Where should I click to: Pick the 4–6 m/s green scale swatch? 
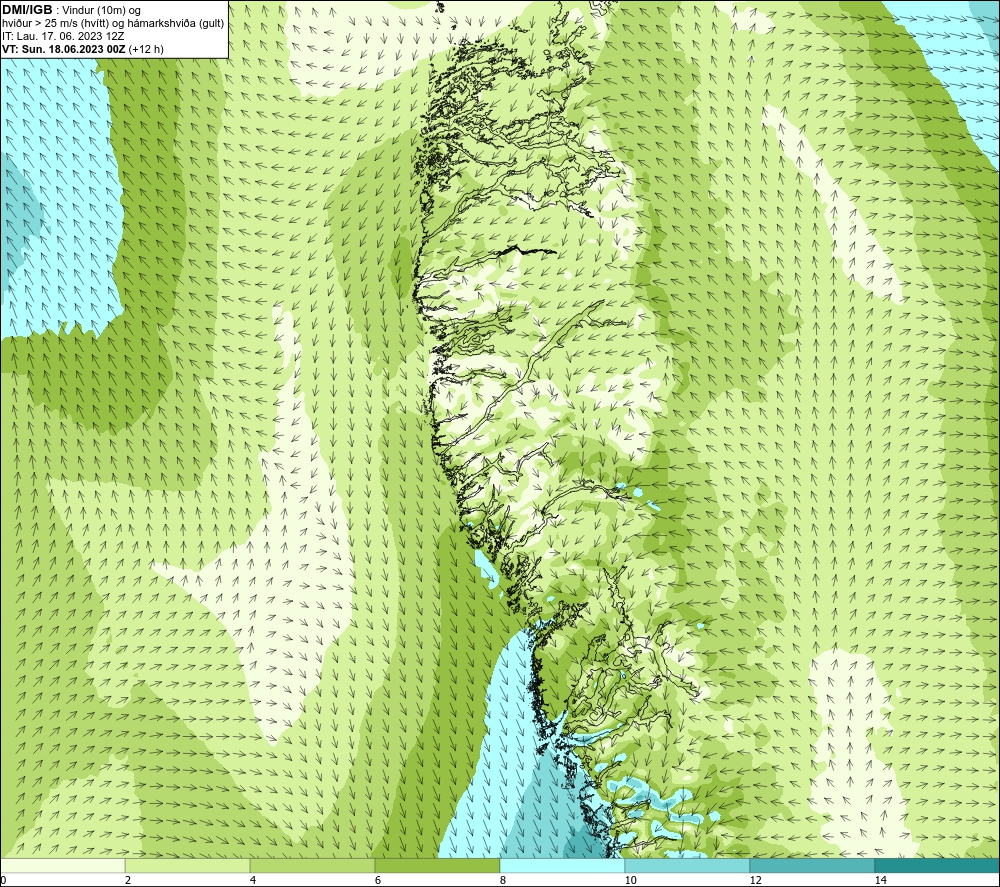312,865
